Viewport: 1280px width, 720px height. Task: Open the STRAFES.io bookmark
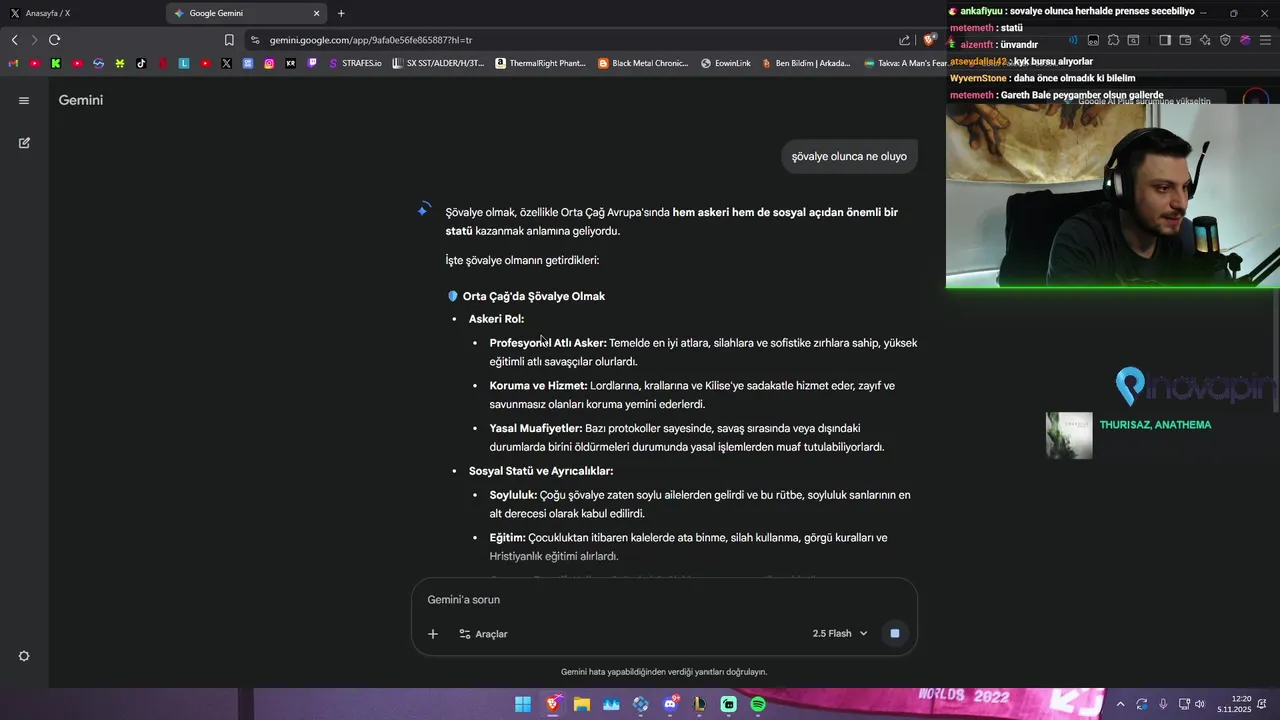[x=355, y=63]
